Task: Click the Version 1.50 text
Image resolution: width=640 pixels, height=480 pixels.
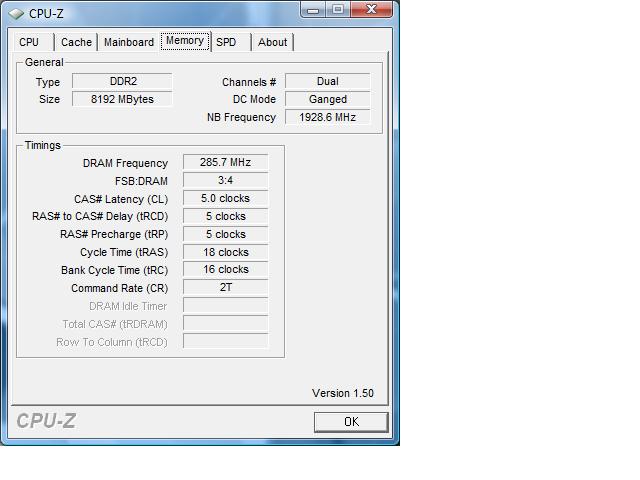Action: 343,393
